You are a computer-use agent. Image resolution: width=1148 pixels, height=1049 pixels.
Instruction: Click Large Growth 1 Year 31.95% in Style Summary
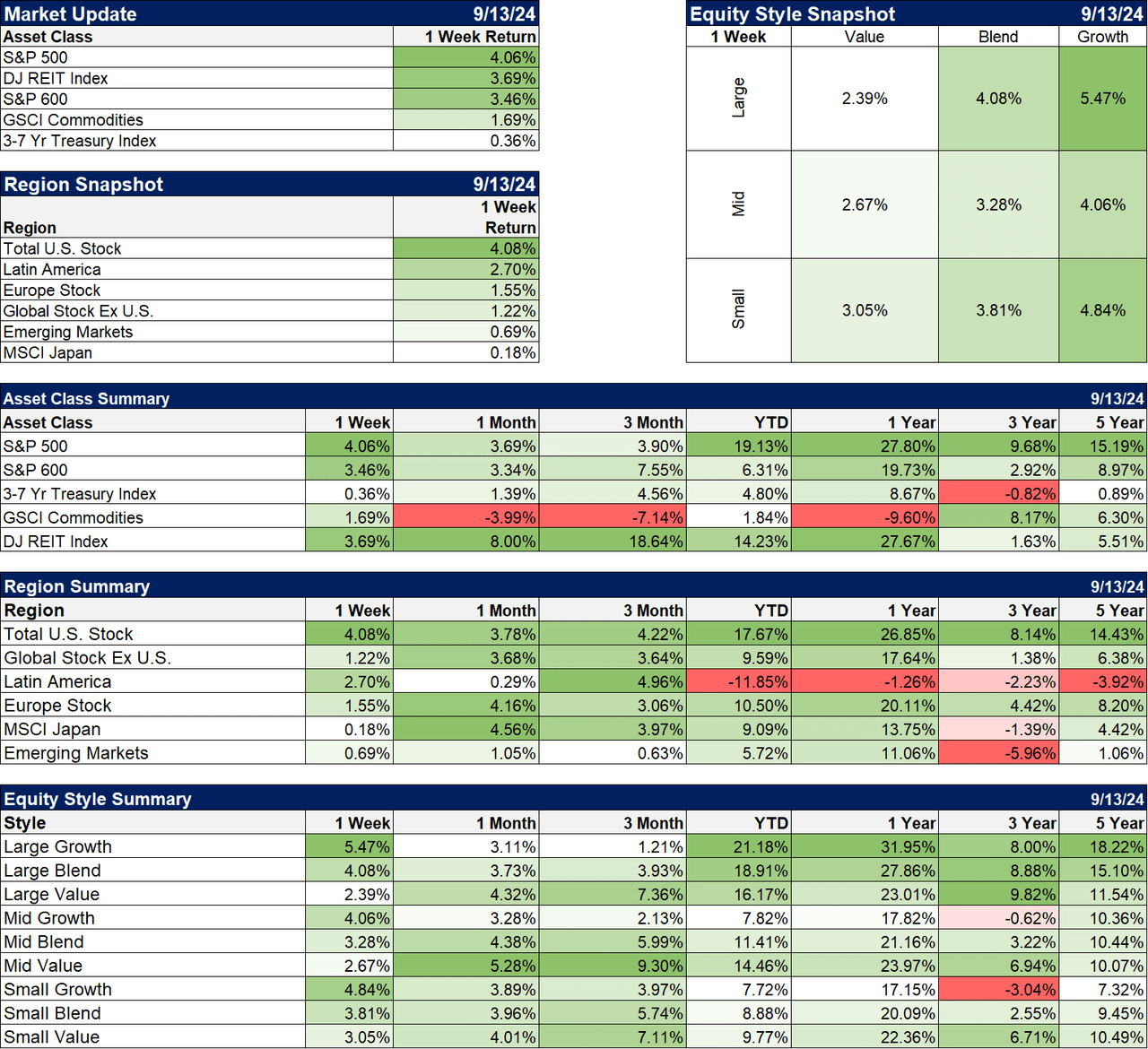(865, 846)
